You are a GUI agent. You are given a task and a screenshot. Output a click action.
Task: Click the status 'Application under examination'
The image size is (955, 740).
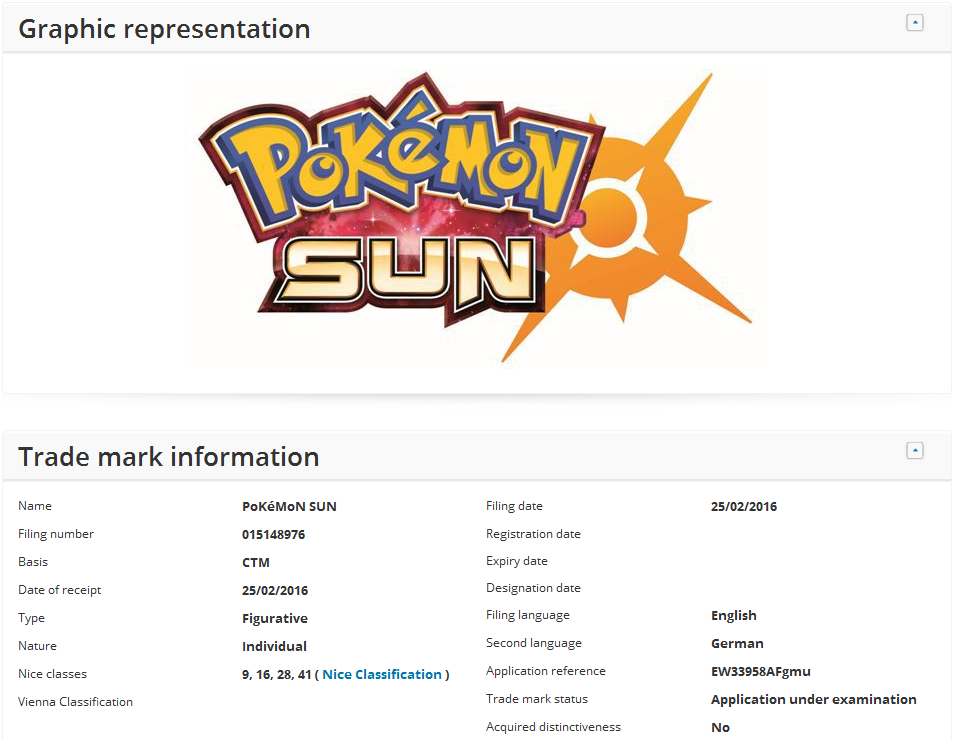814,699
